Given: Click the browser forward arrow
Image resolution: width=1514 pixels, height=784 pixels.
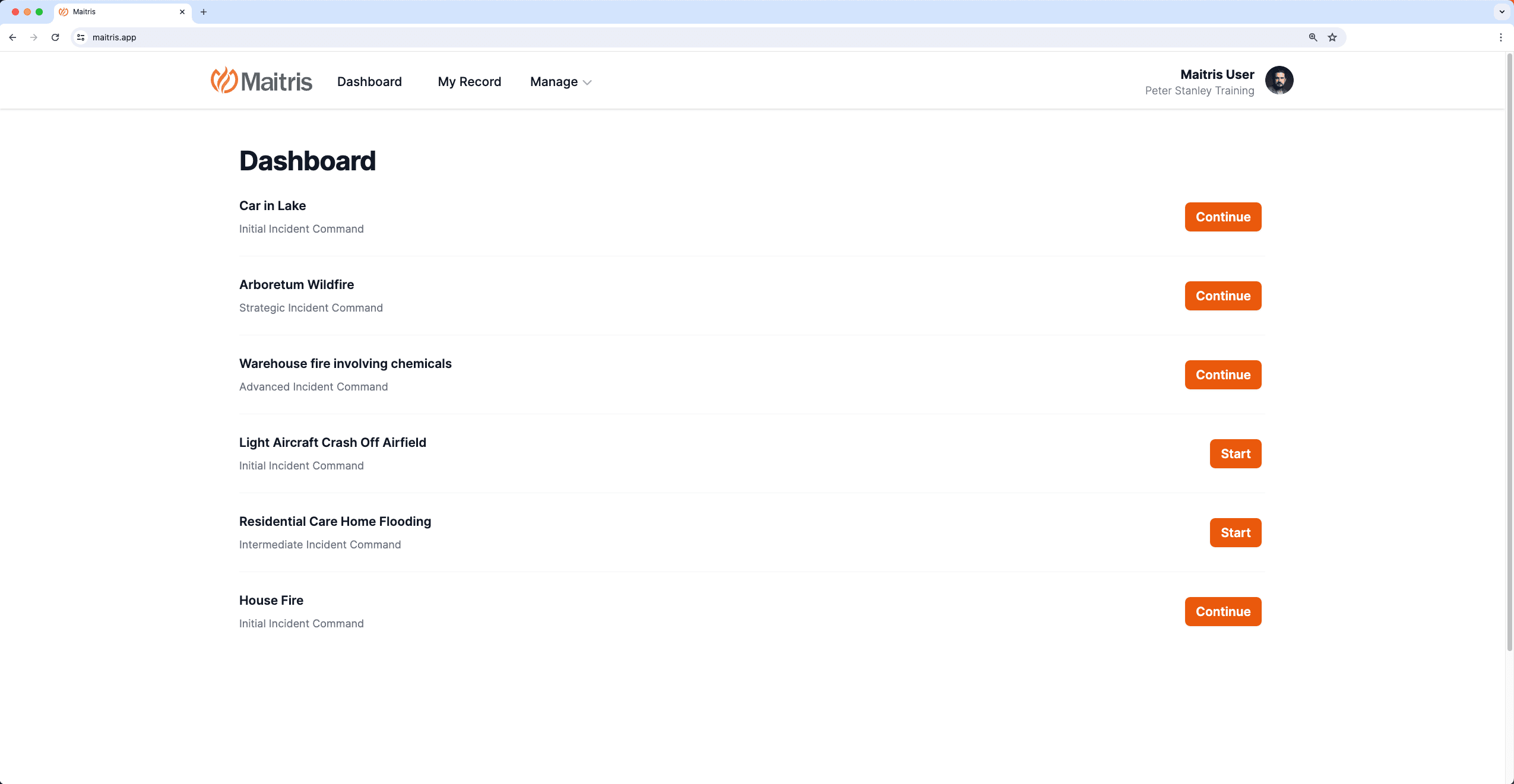Looking at the screenshot, I should click(34, 37).
